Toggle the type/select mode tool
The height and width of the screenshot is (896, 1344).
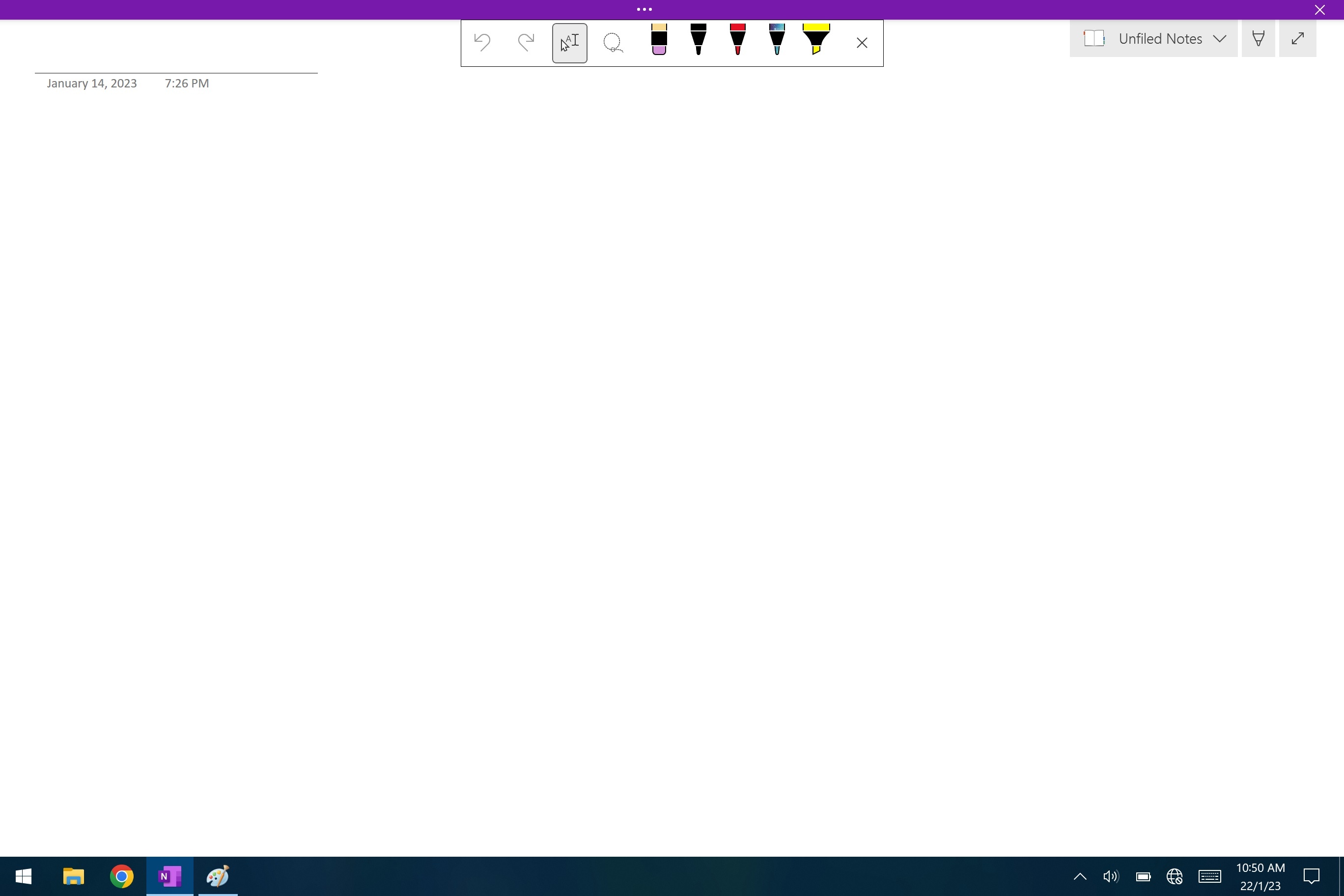coord(568,42)
